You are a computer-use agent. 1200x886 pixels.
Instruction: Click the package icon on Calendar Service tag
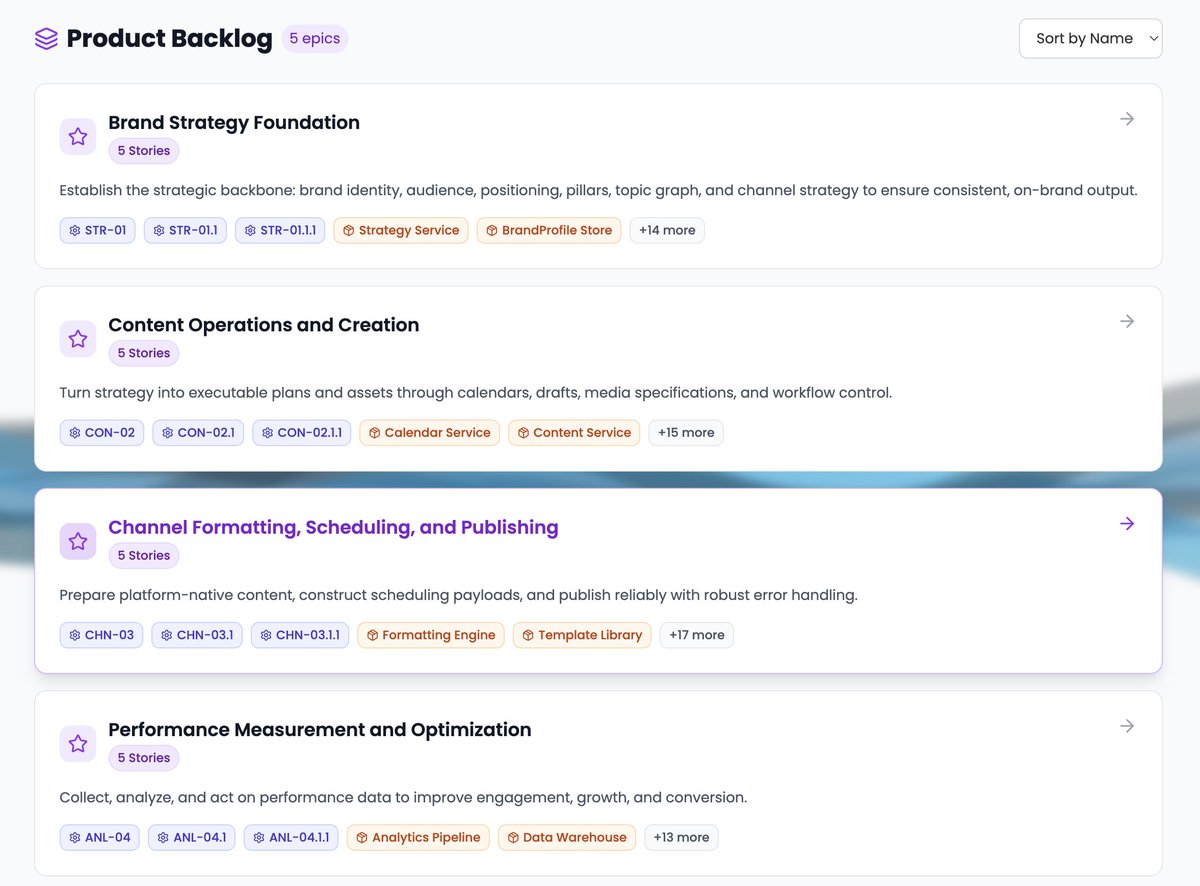(x=377, y=432)
